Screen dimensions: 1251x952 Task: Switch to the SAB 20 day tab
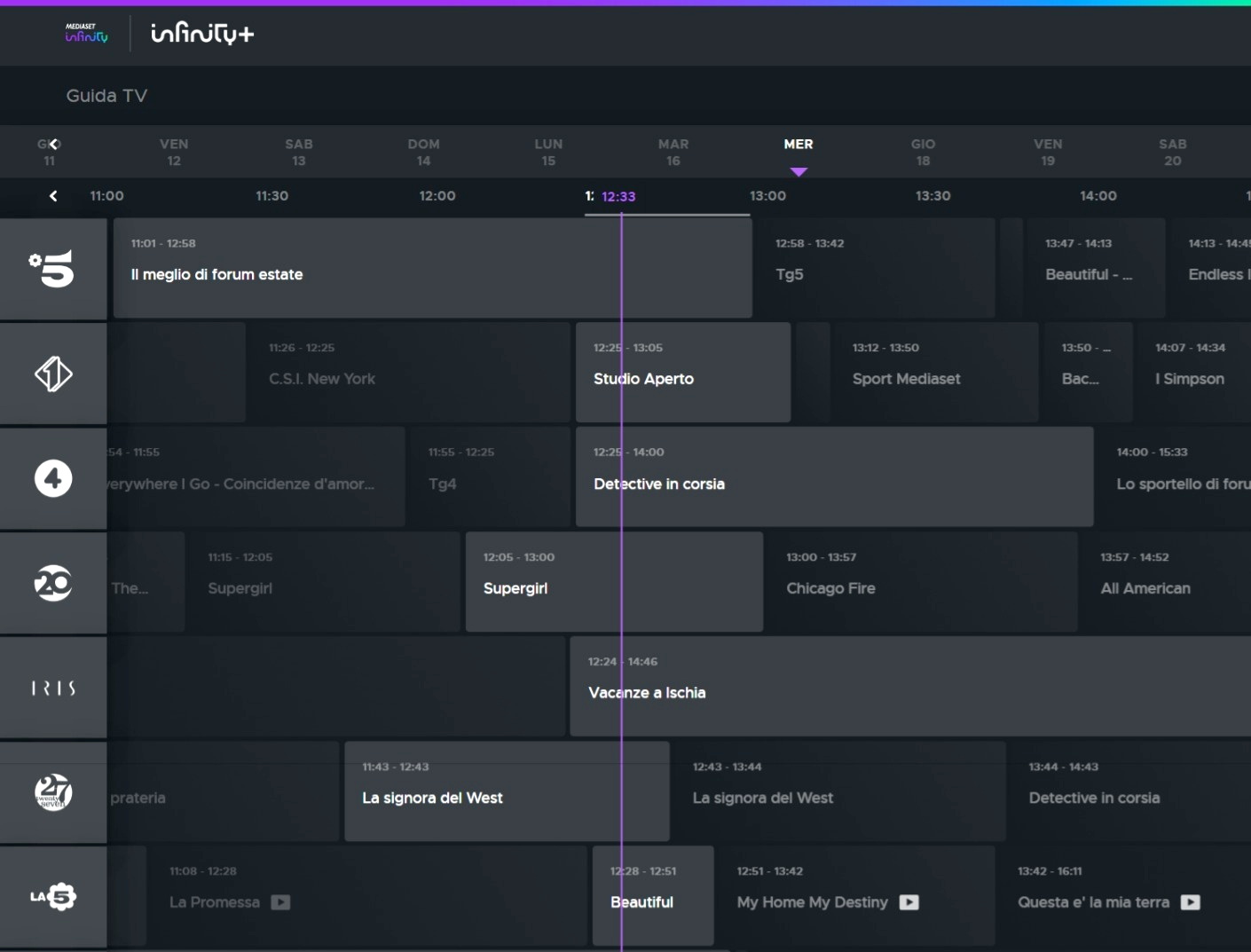coord(1173,152)
